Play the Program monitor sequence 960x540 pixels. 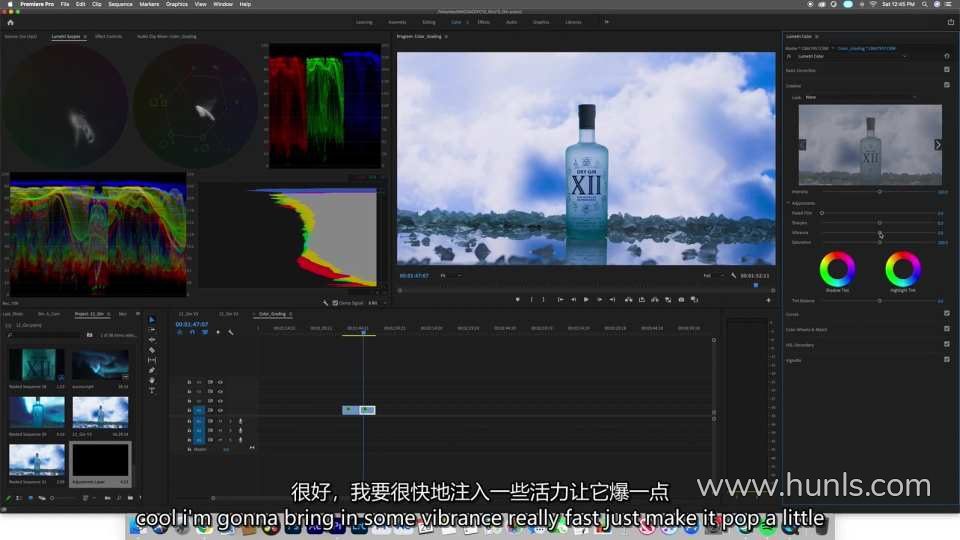coord(586,299)
